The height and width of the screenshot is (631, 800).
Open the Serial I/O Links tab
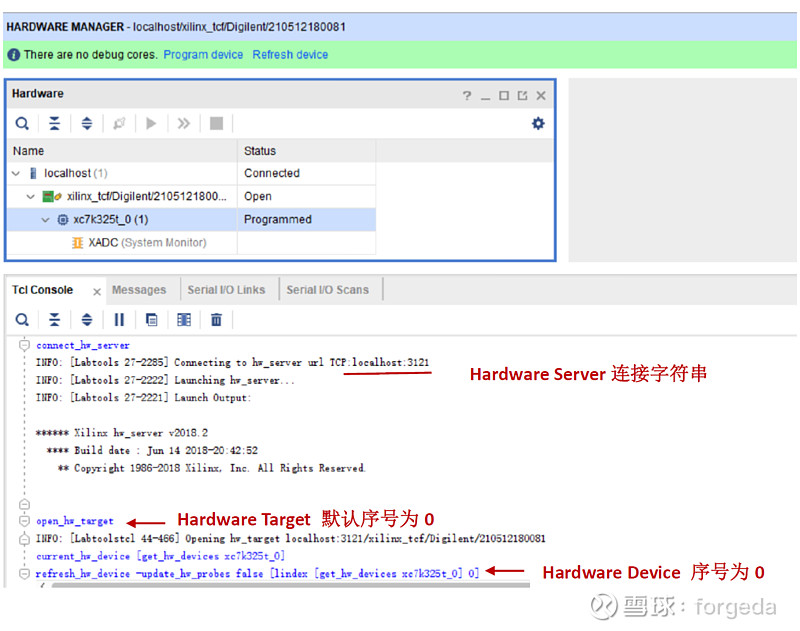[226, 290]
